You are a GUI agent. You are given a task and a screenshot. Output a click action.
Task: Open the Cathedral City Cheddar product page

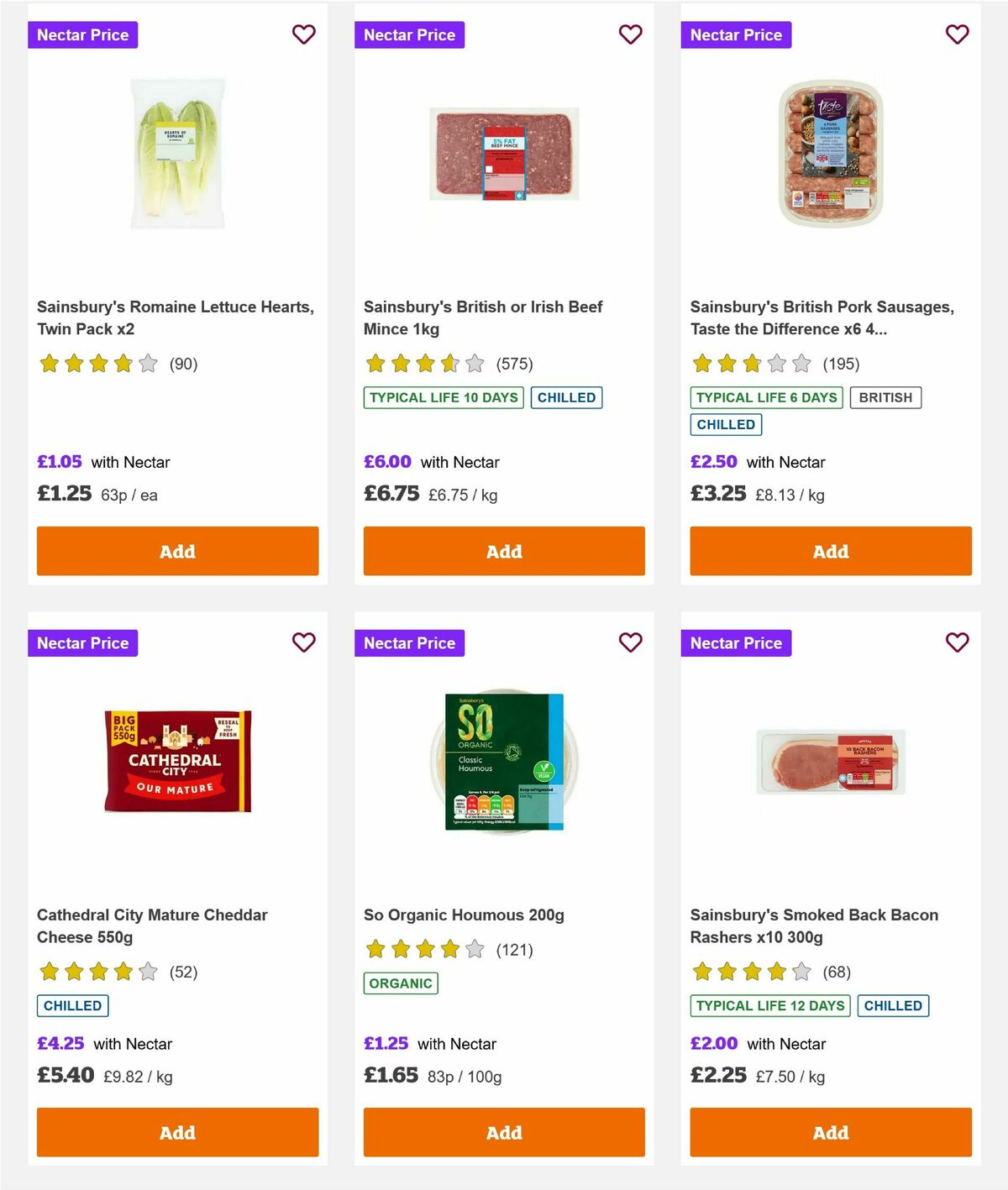tap(153, 925)
